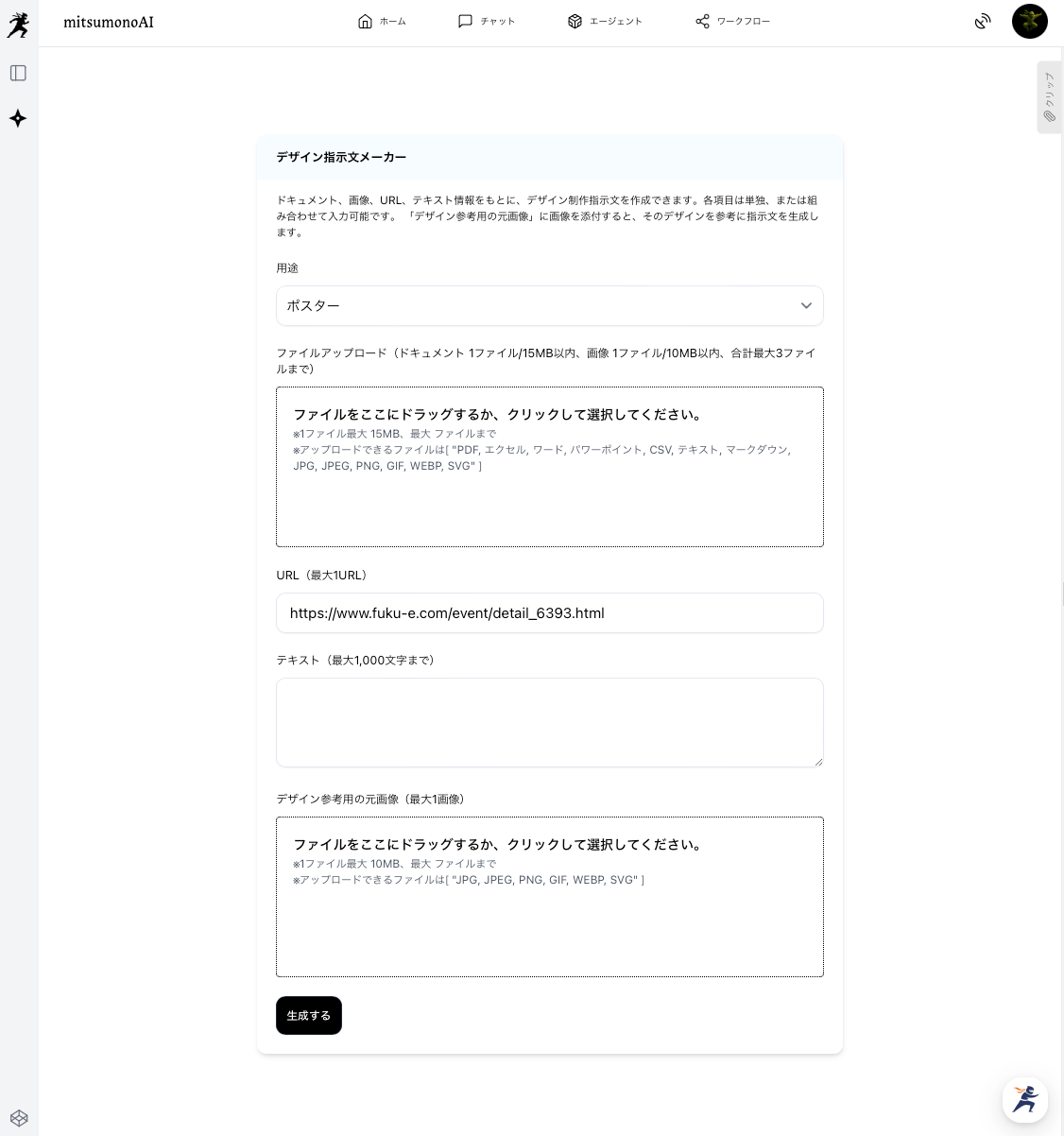Screen dimensions: 1064x1136
Task: Click the sparkle star icon in sidebar
Action: click(18, 118)
